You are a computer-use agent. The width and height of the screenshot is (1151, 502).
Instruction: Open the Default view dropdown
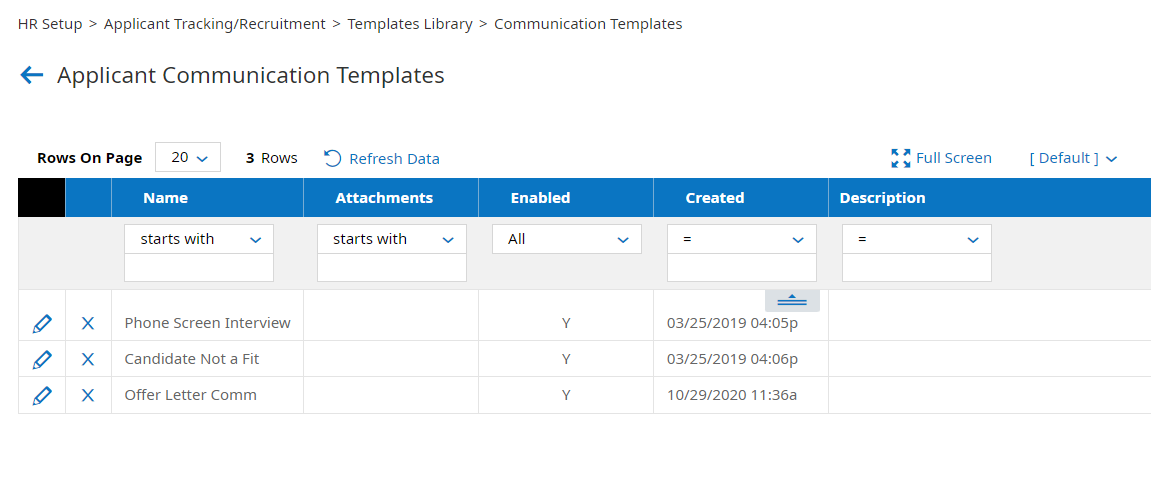click(x=1073, y=158)
